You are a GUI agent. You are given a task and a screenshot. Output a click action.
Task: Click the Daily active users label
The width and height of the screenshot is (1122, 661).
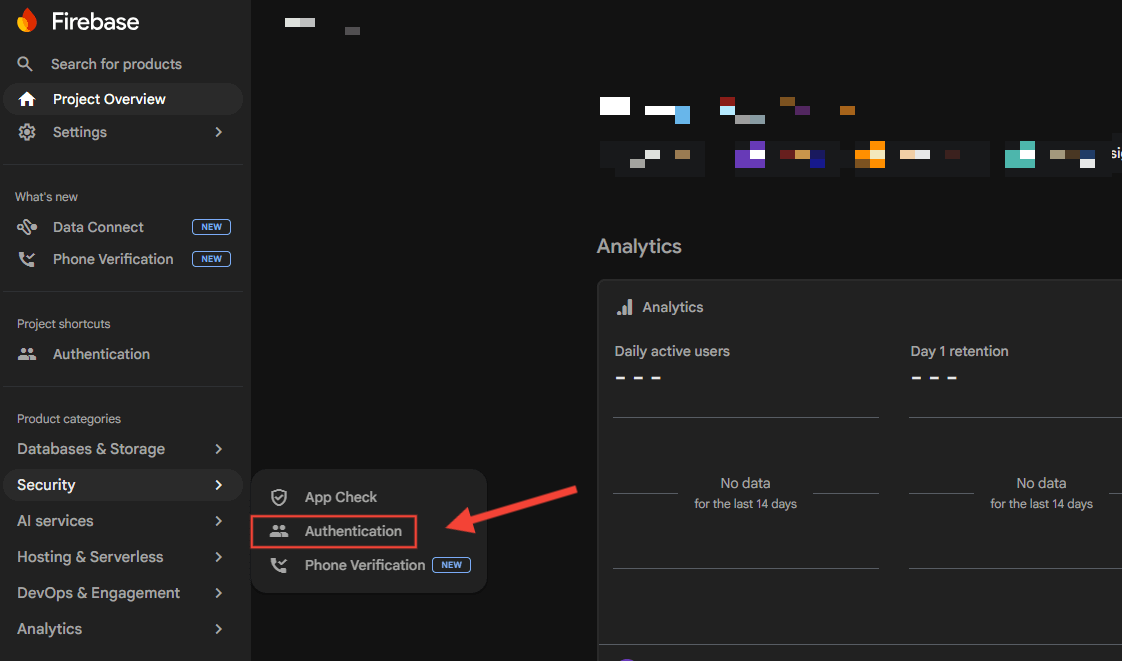point(672,351)
